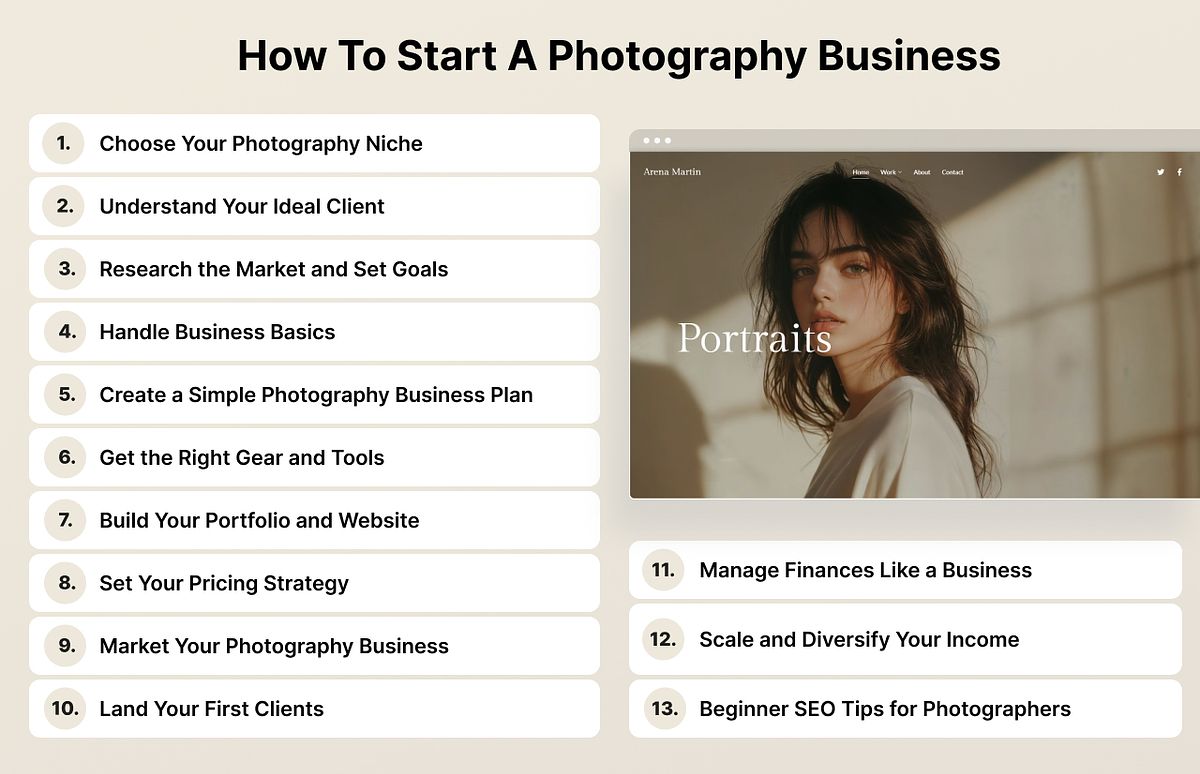The width and height of the screenshot is (1200, 774).
Task: Select the Home menu item
Action: click(x=860, y=171)
